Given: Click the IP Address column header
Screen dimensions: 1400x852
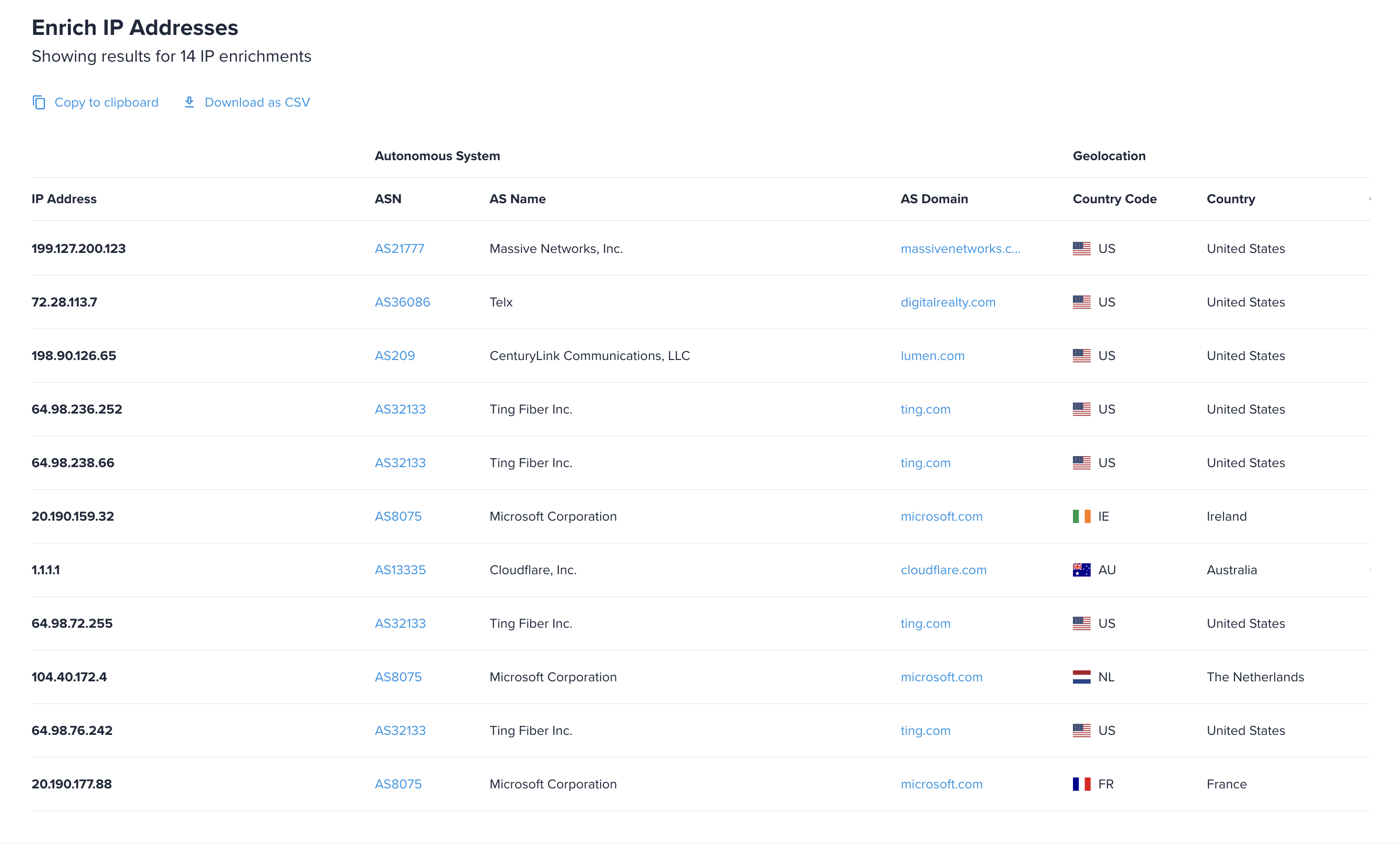Looking at the screenshot, I should (x=64, y=199).
